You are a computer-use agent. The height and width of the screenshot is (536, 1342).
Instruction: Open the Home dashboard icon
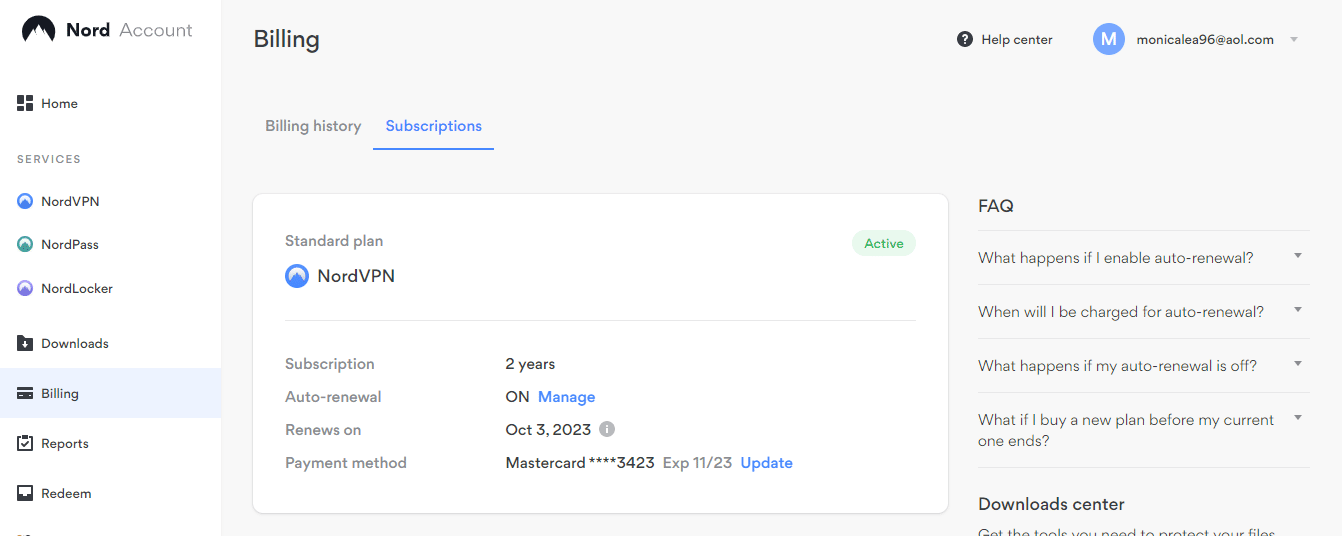(x=26, y=103)
